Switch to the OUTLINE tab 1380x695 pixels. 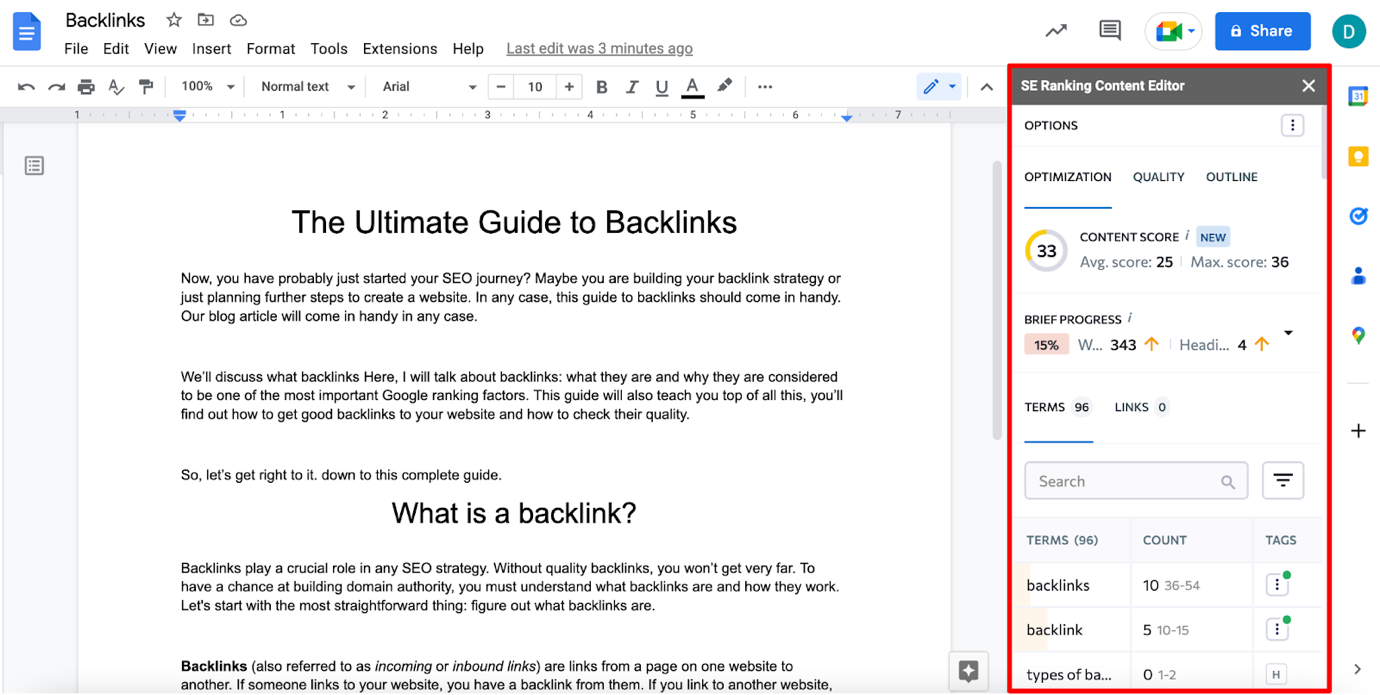coord(1231,177)
